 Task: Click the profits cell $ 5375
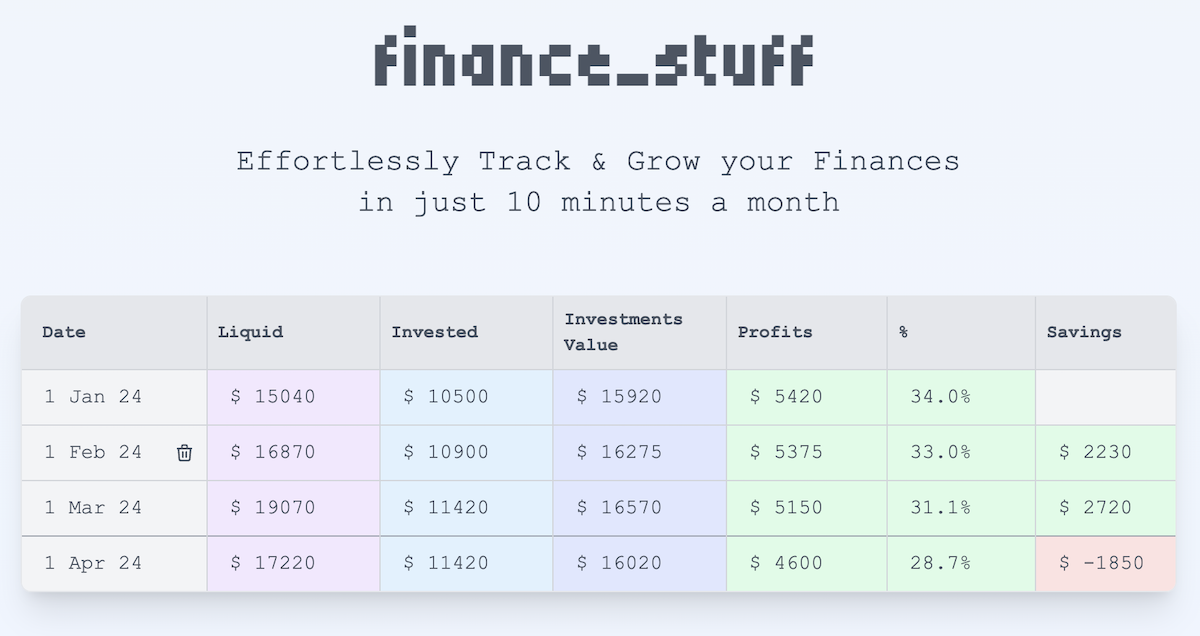point(807,453)
